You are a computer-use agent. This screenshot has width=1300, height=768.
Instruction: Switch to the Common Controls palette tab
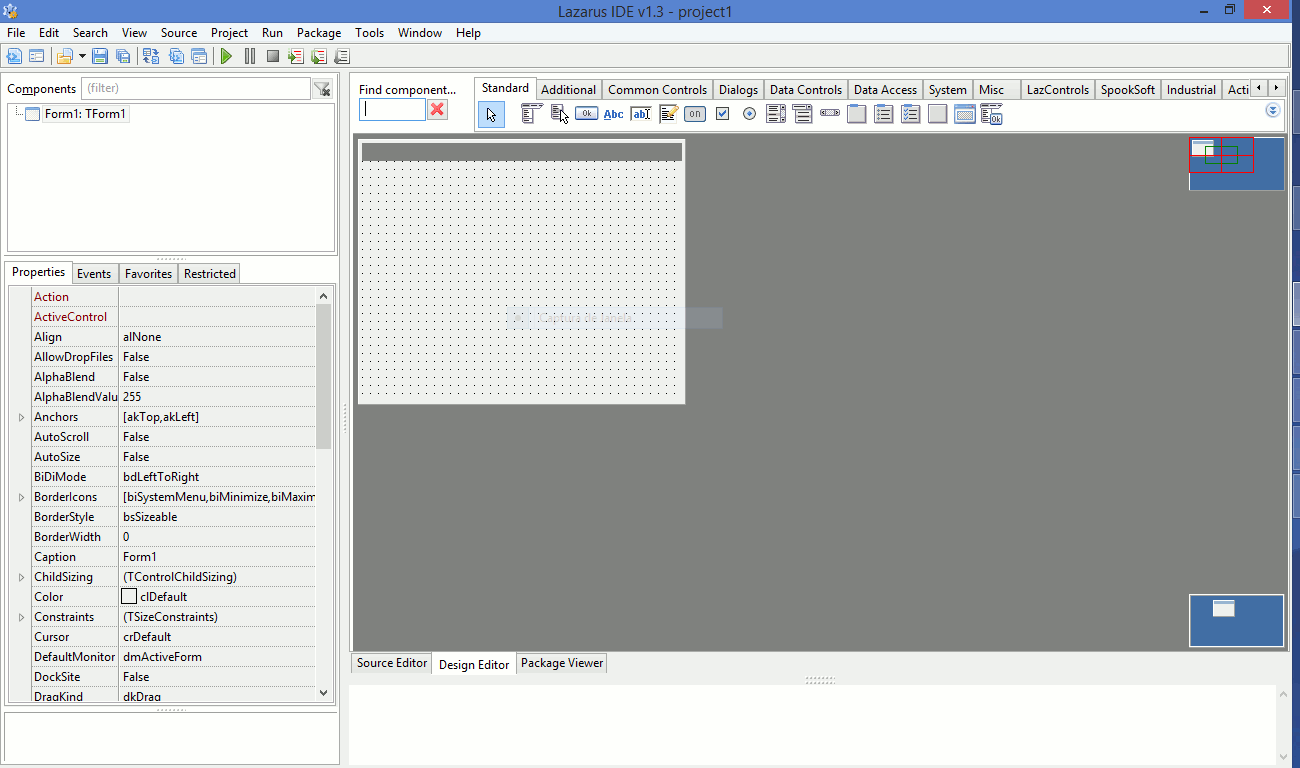(x=657, y=90)
